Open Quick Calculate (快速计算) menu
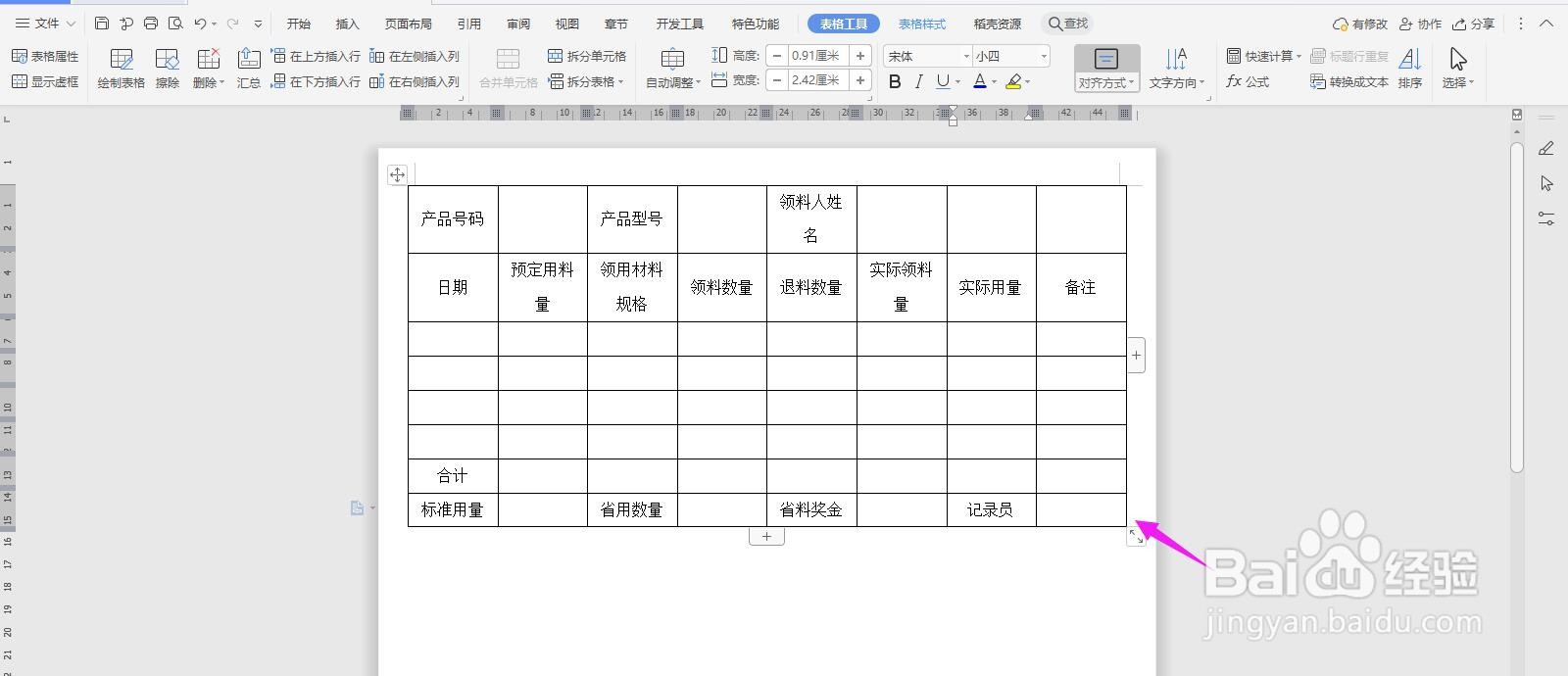 click(x=1264, y=57)
